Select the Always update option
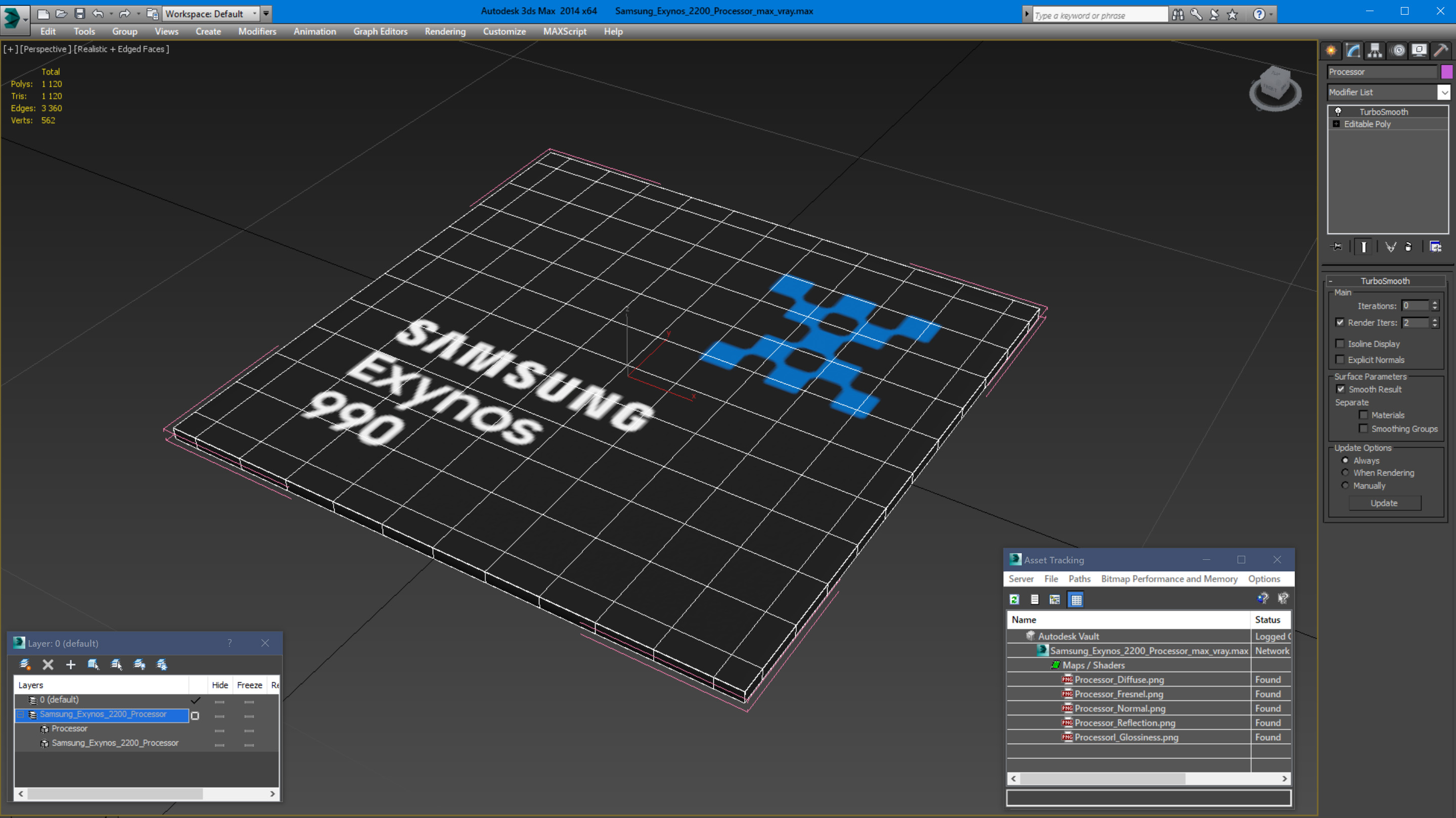 coord(1345,460)
